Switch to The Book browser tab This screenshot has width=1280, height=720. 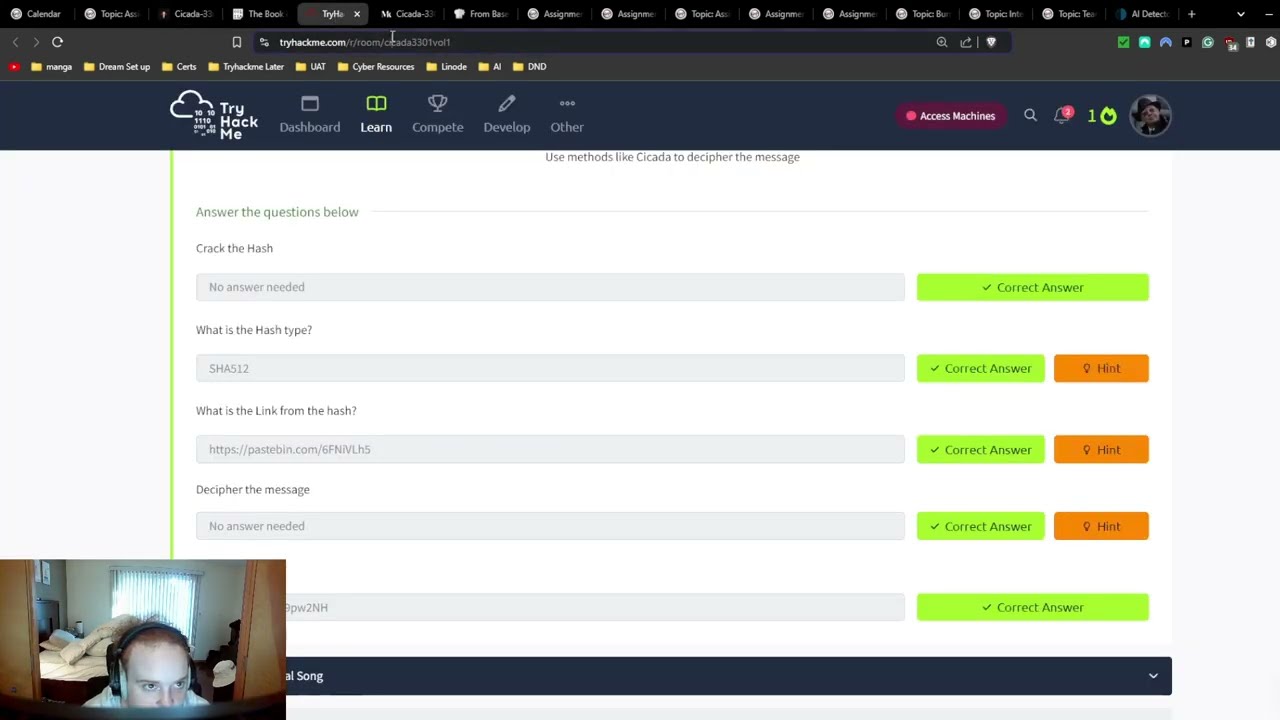coord(259,14)
